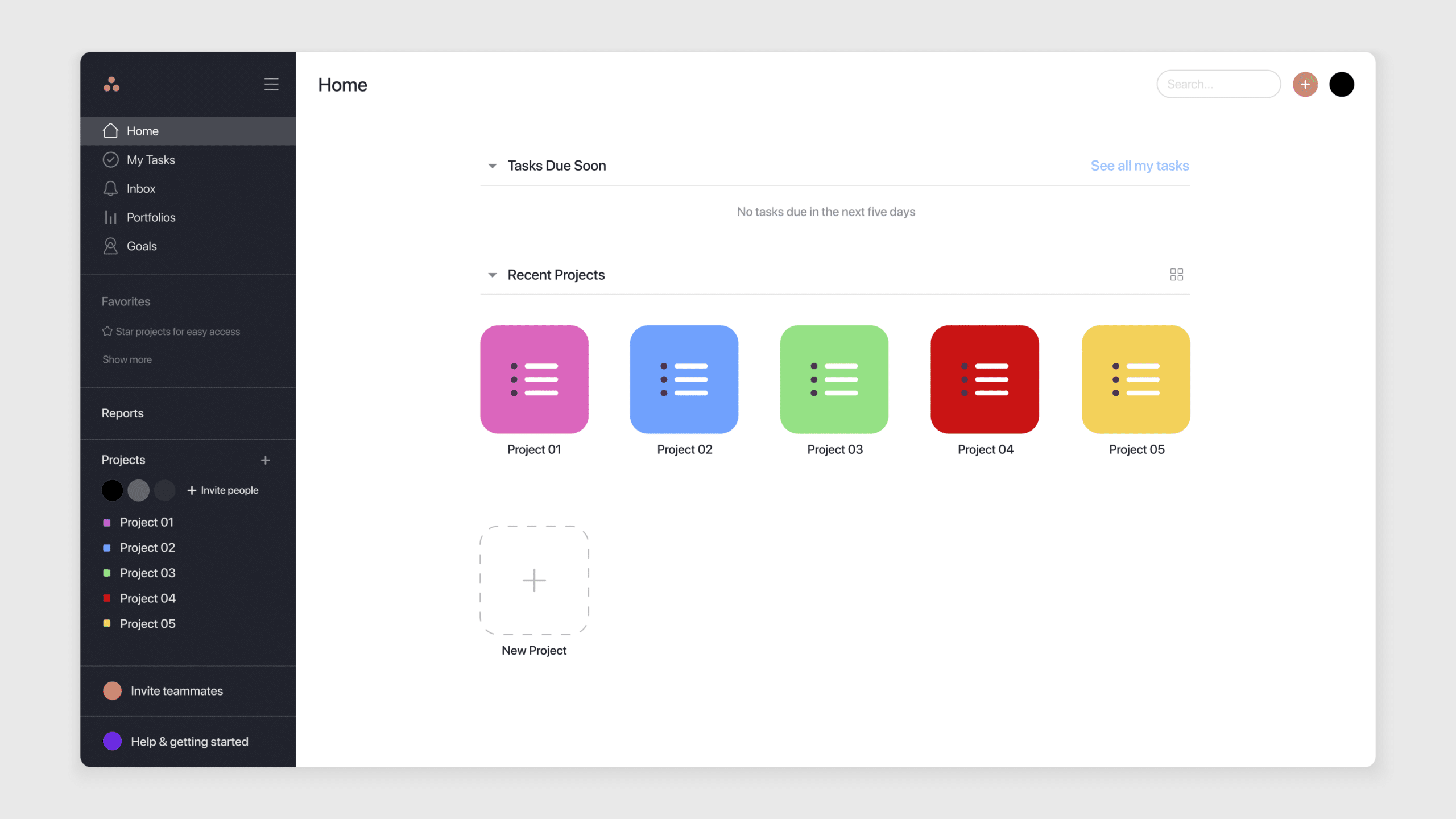Expand the Show more favorites section

(x=125, y=359)
